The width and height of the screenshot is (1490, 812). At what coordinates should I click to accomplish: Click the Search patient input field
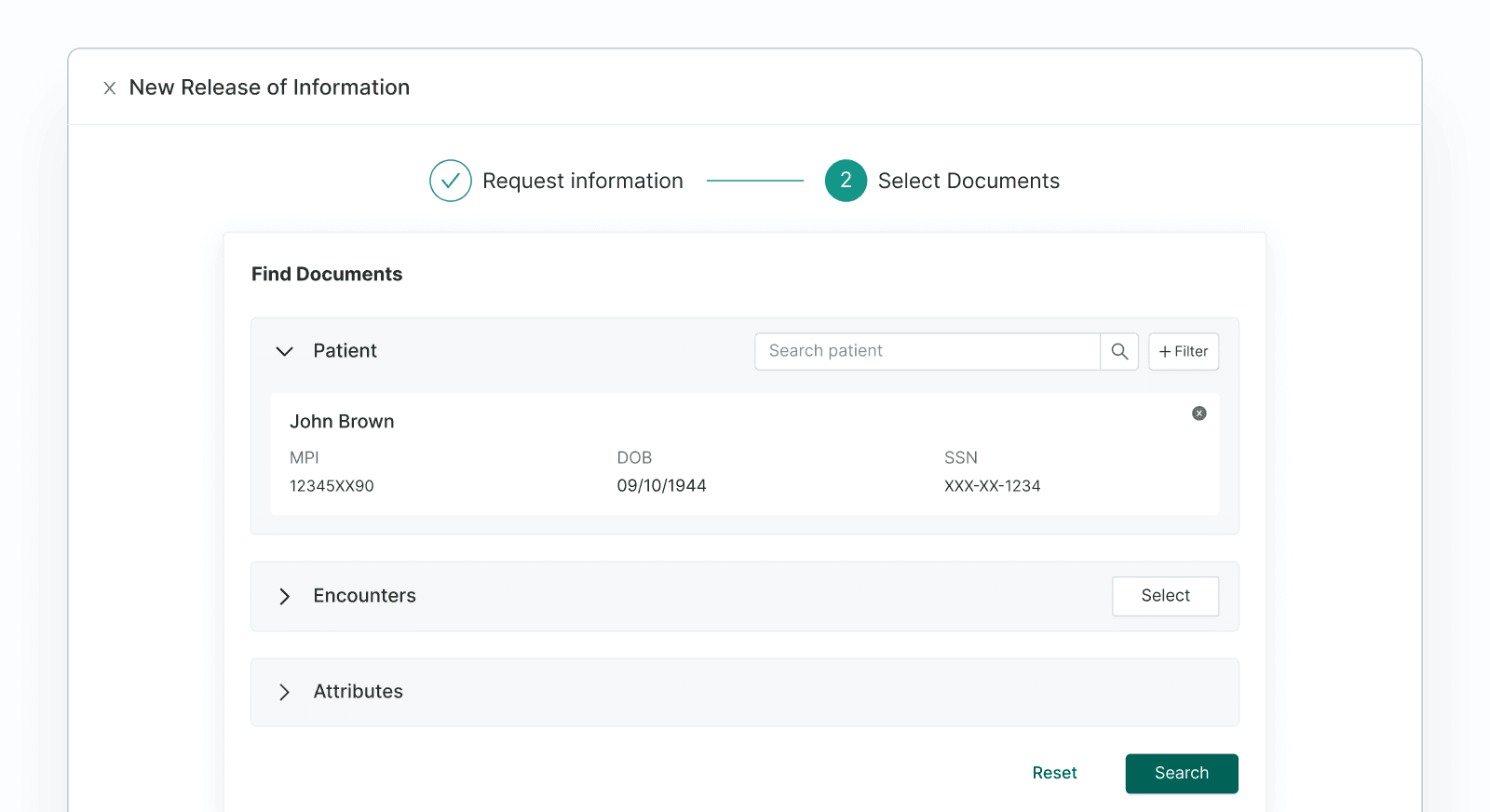(928, 352)
